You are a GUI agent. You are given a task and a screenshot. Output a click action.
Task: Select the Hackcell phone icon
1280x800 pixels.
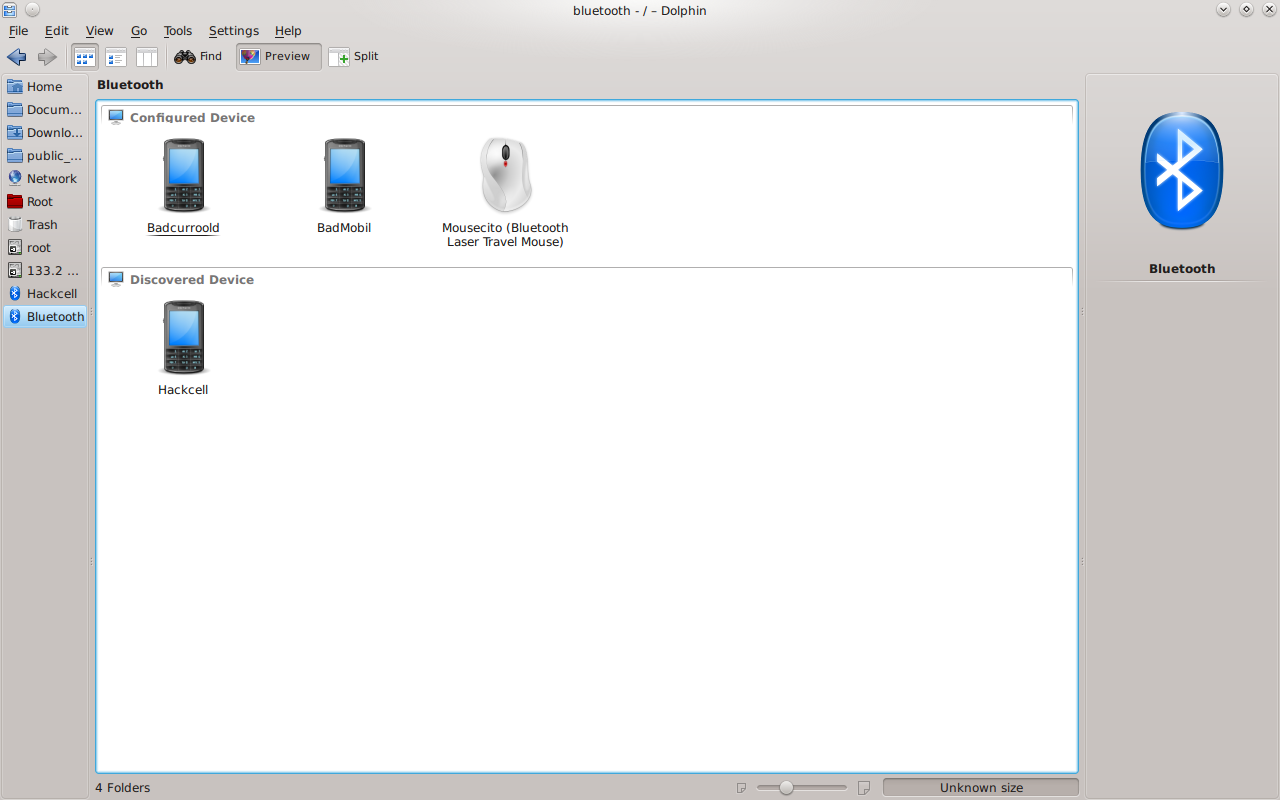tap(183, 337)
